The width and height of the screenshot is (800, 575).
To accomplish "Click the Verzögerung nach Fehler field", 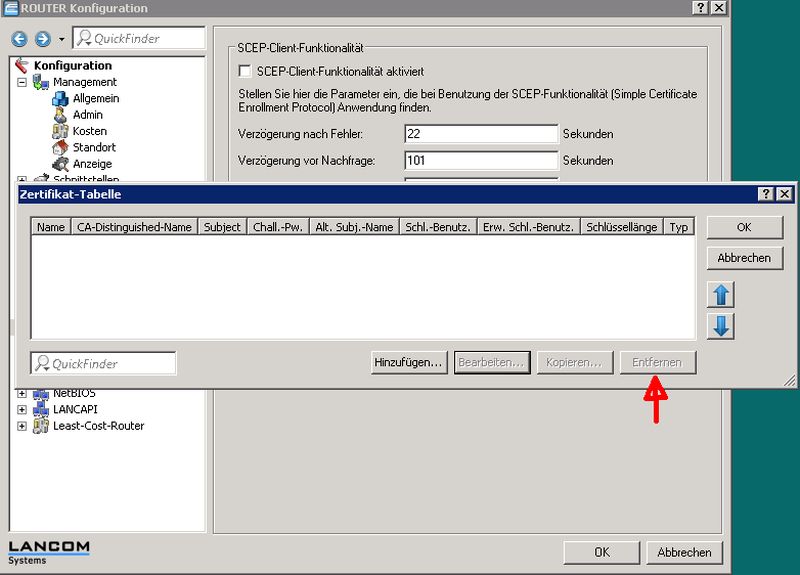I will click(481, 134).
